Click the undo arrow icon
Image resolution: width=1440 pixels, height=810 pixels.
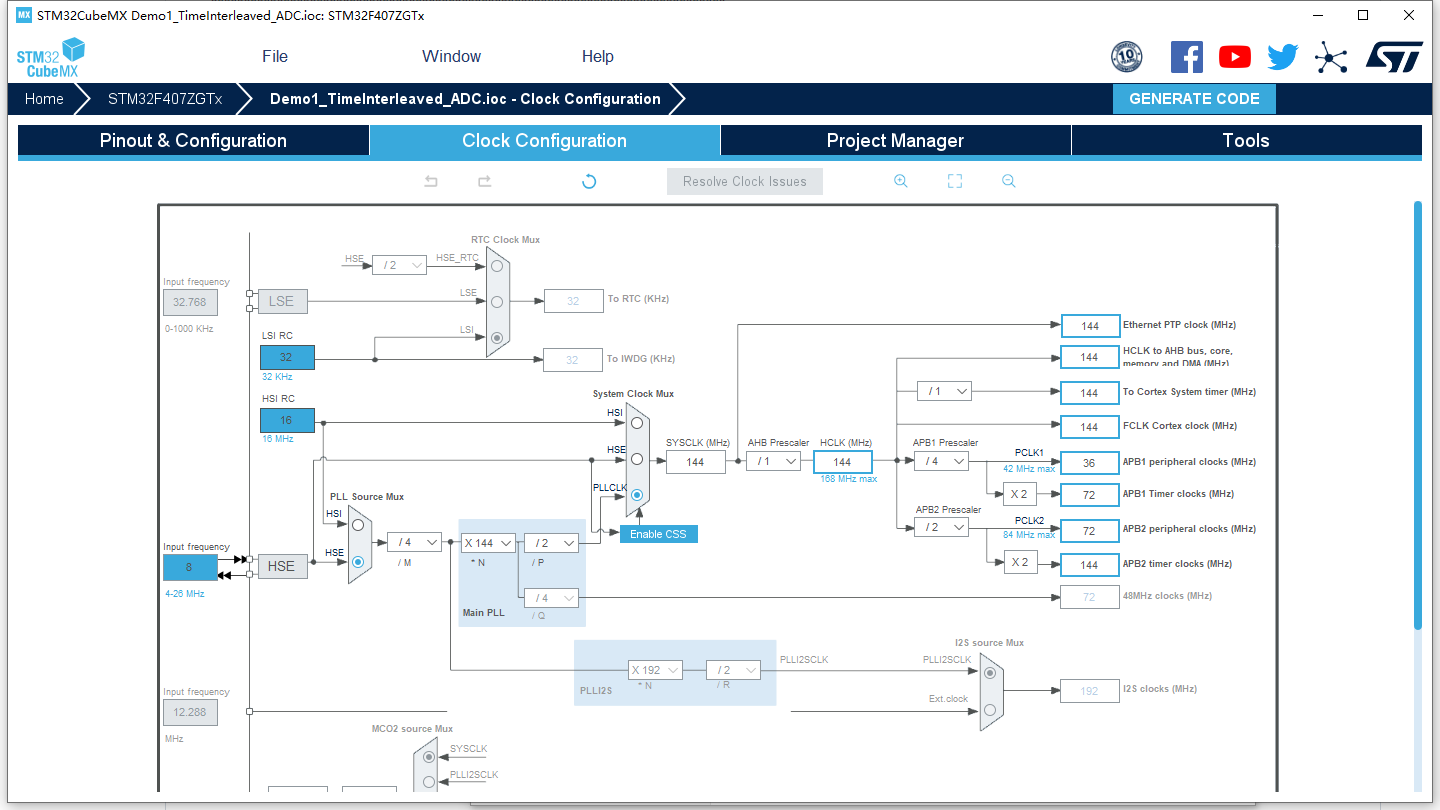(x=431, y=181)
